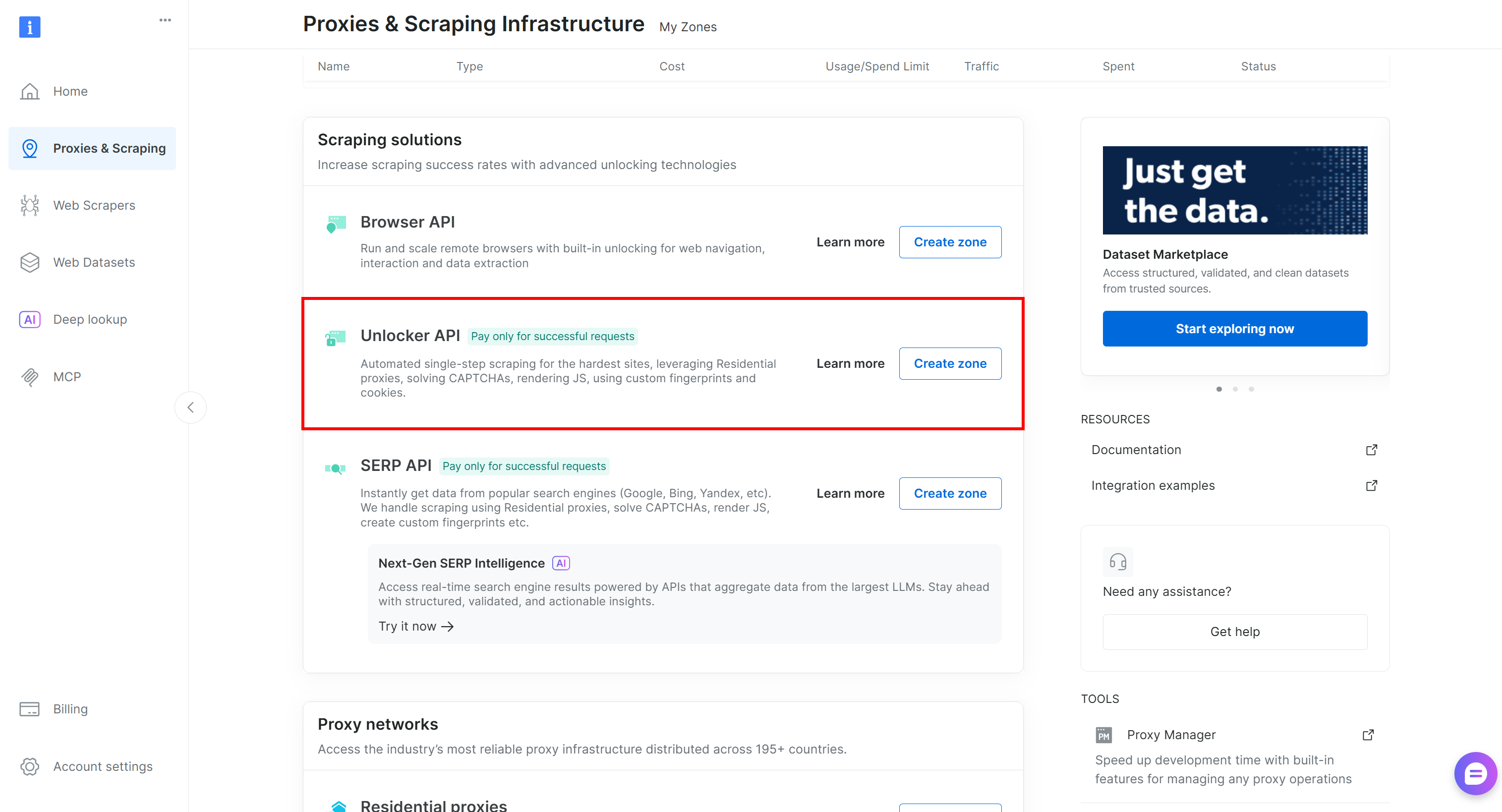Click the Get help button
Screen dimensions: 1502x812
point(1234,631)
